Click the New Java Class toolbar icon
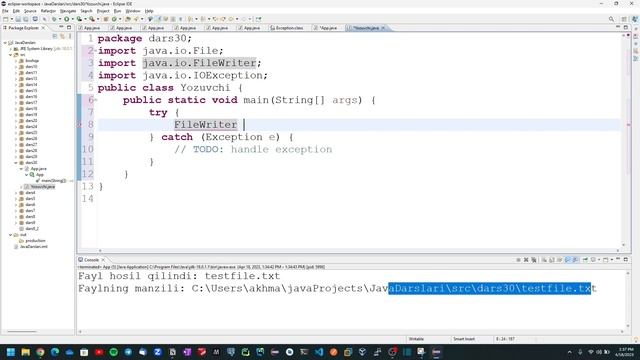This screenshot has height=360, width=640. pos(114,19)
